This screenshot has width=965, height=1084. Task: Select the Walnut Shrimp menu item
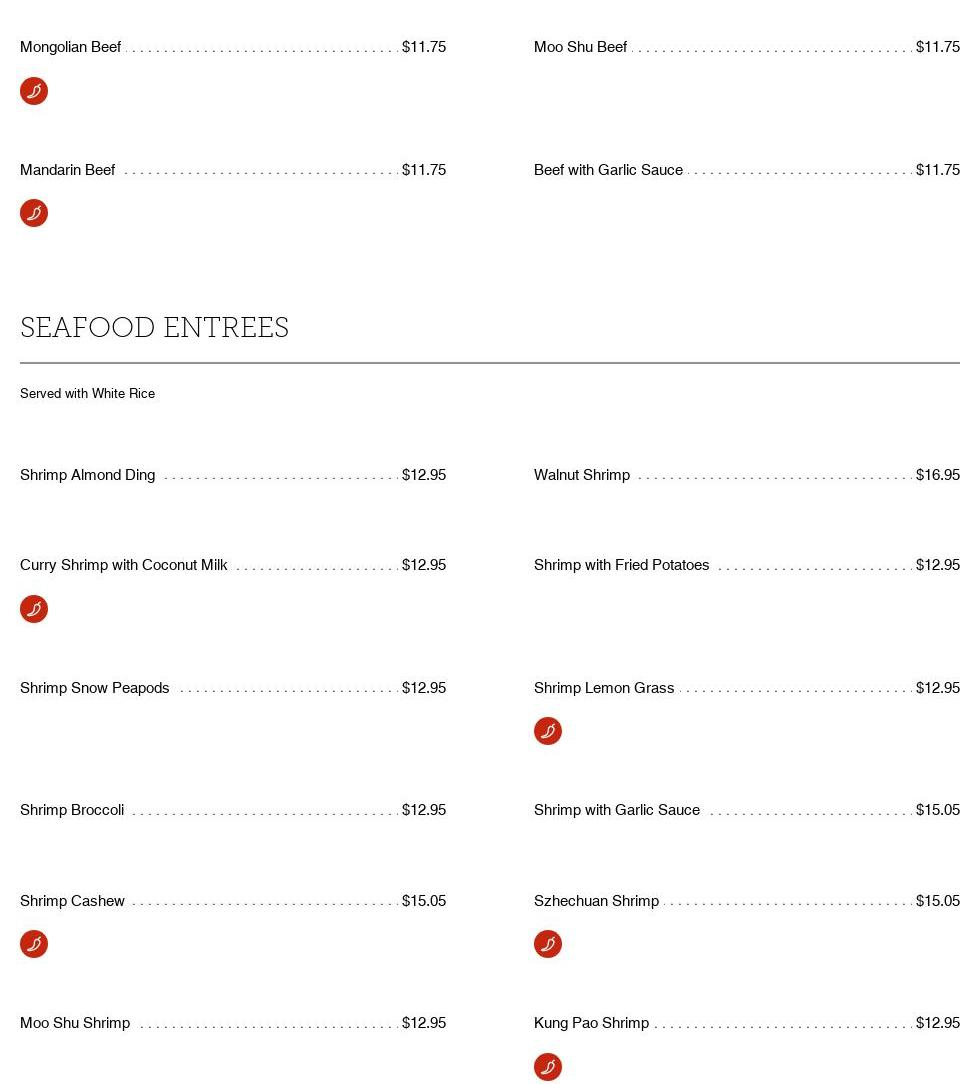pos(582,475)
